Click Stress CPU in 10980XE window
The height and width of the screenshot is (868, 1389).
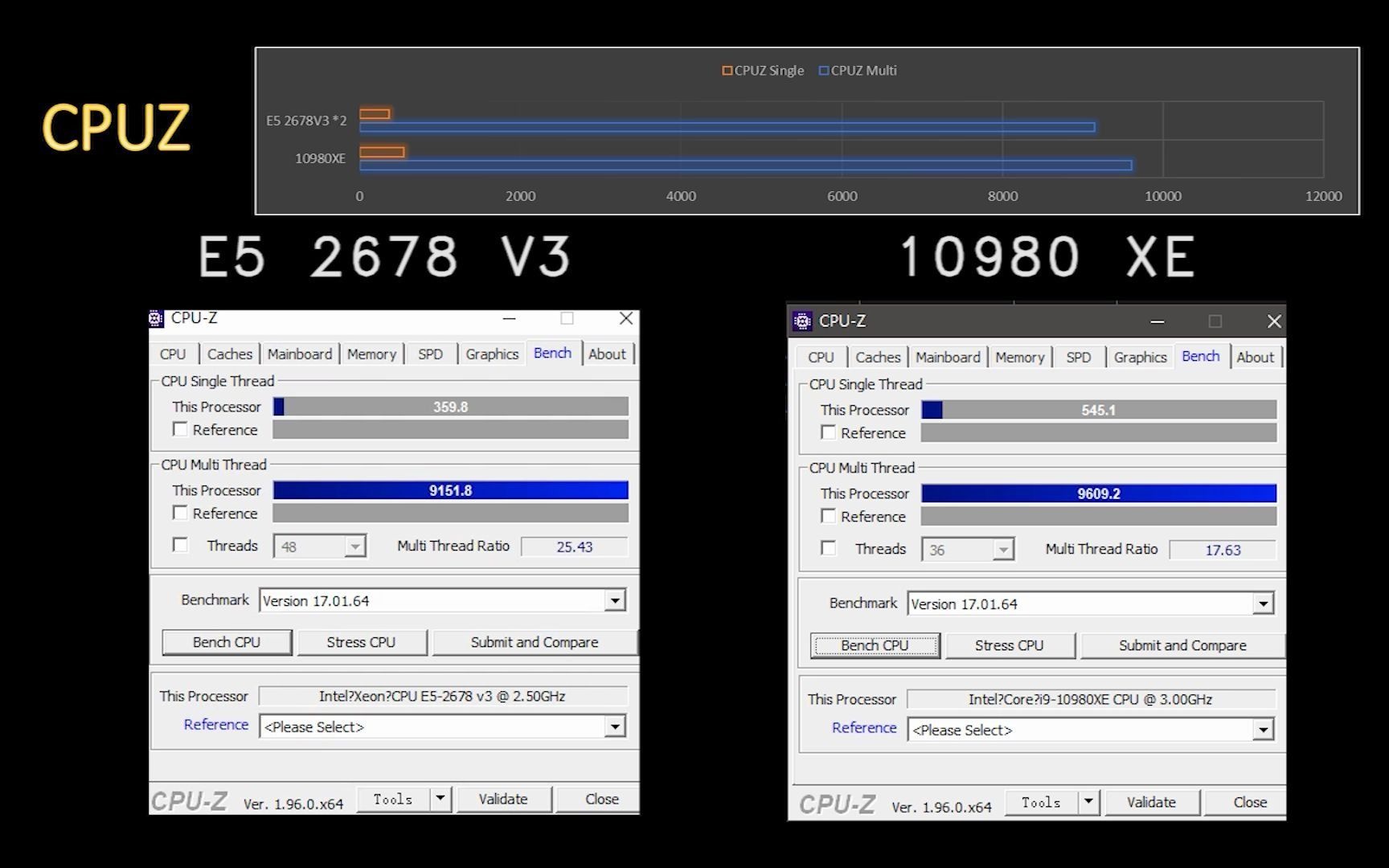coord(1009,645)
